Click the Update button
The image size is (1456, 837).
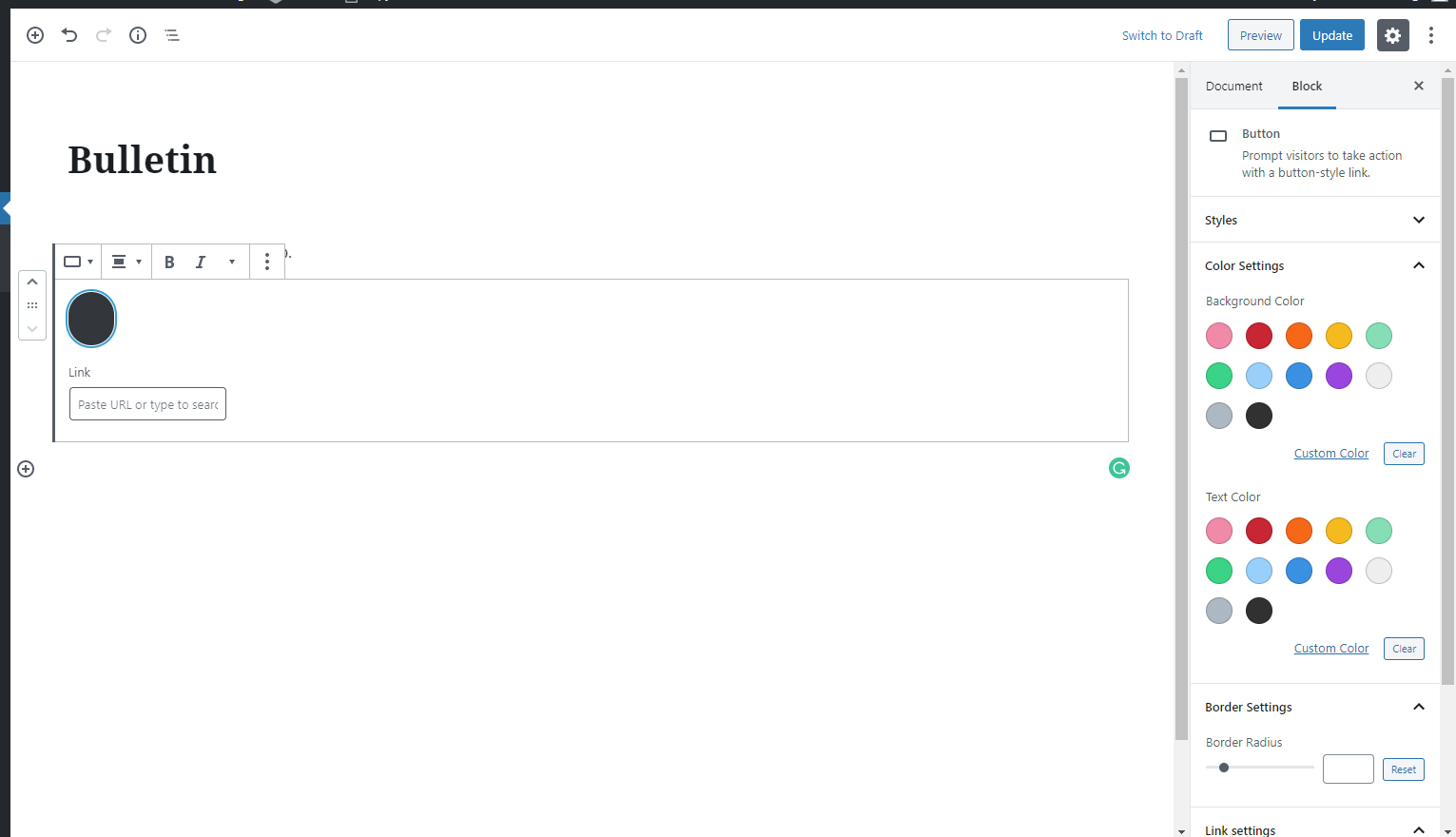[x=1331, y=35]
